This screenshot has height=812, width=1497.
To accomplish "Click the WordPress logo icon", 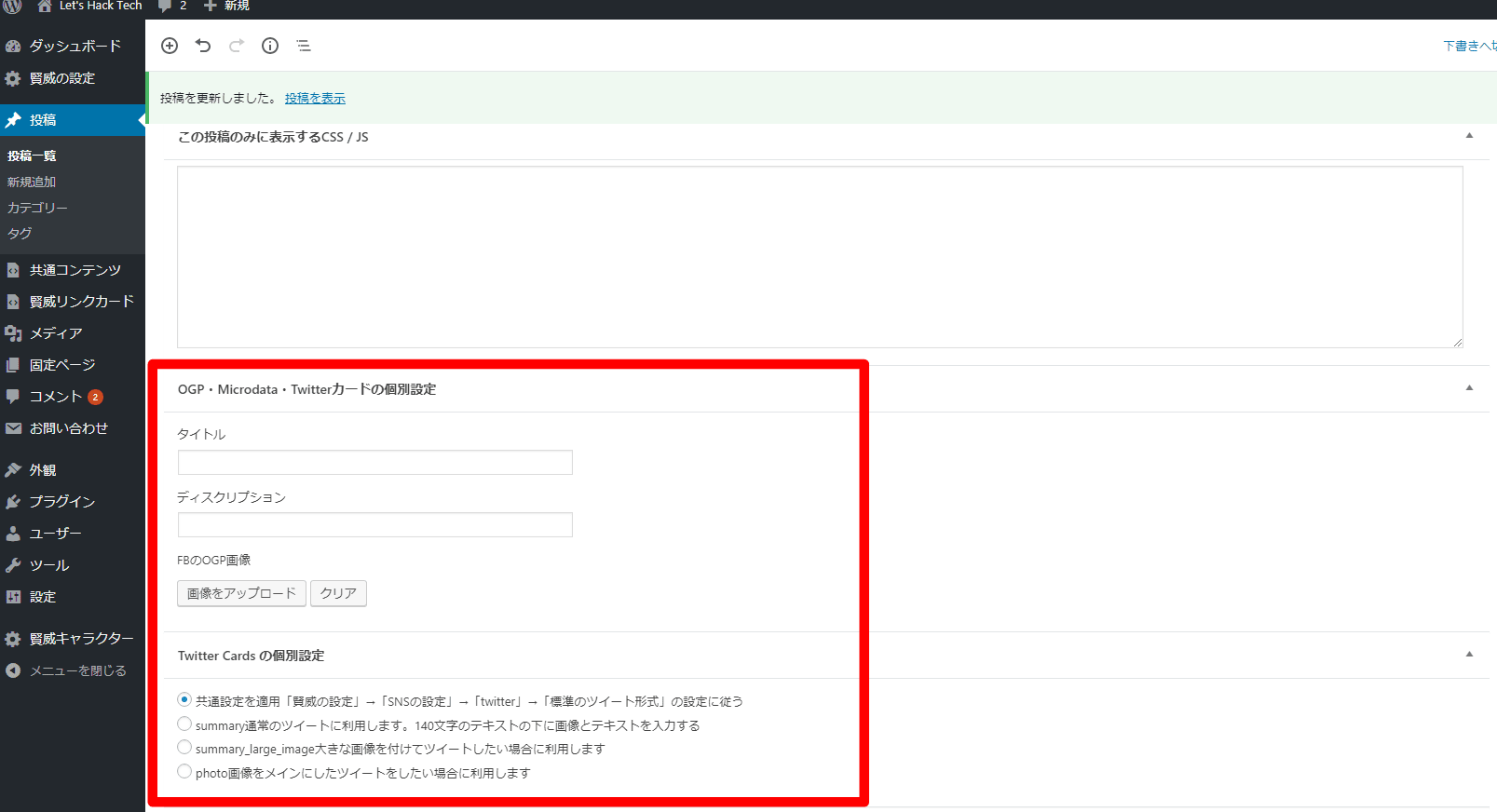I will click(x=12, y=6).
